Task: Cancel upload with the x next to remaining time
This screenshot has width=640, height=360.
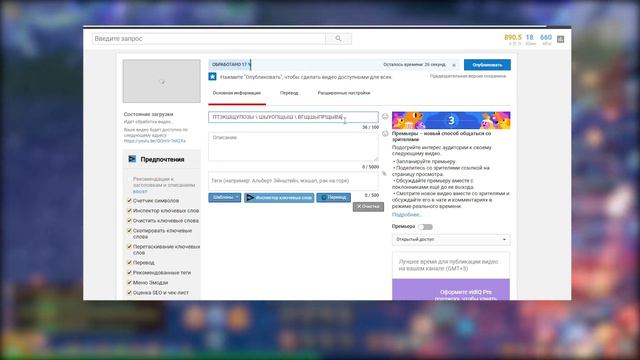Action: 454,65
